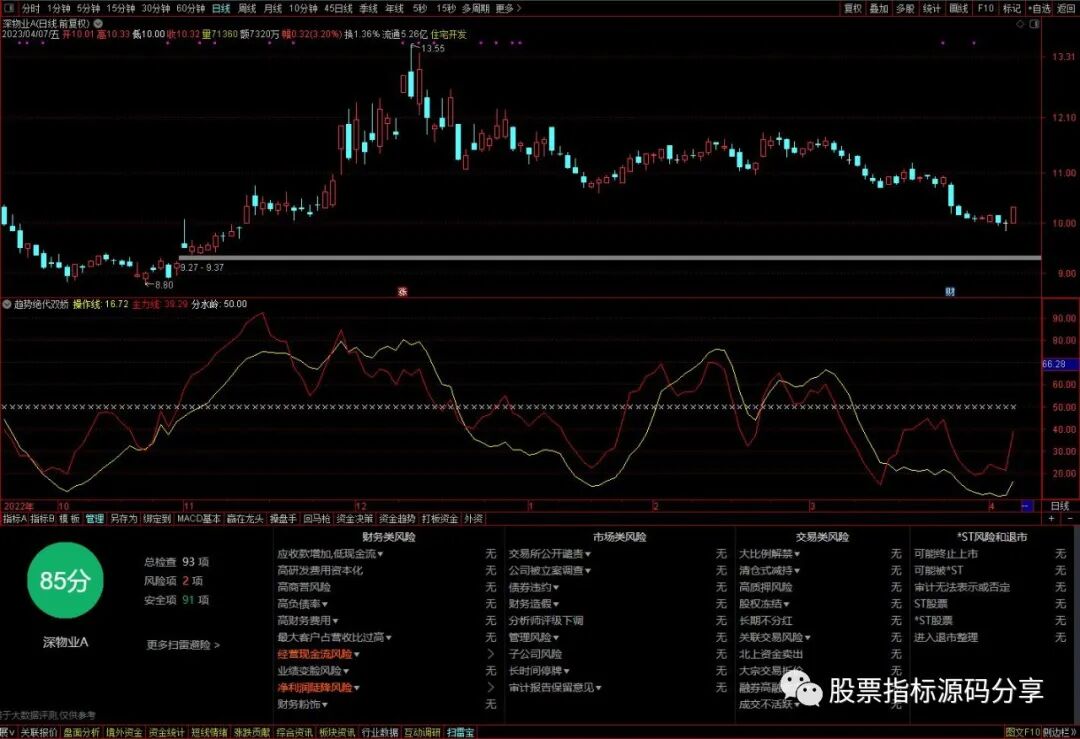Screen dimensions: 1080x739
Task: Zoom out with the minus button
Action: (x=1070, y=518)
